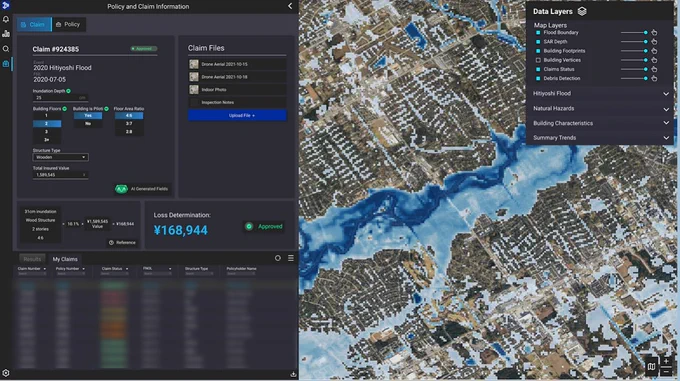Open the analytics chart icon in sidebar
Image resolution: width=680 pixels, height=381 pixels.
(x=6, y=34)
